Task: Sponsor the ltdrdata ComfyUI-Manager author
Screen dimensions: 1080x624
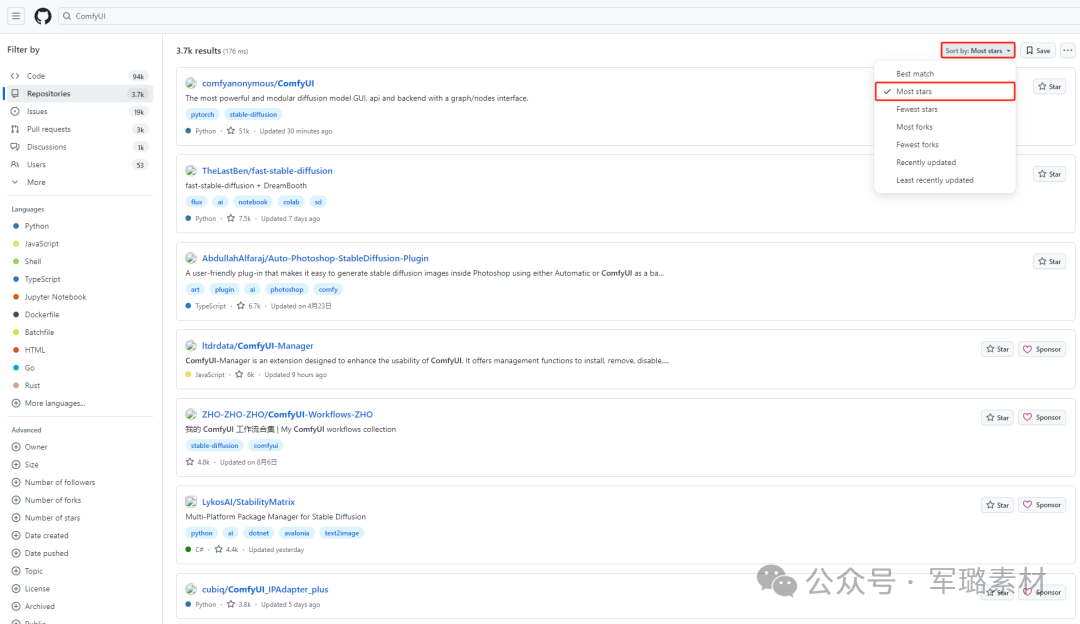Action: coord(1042,349)
